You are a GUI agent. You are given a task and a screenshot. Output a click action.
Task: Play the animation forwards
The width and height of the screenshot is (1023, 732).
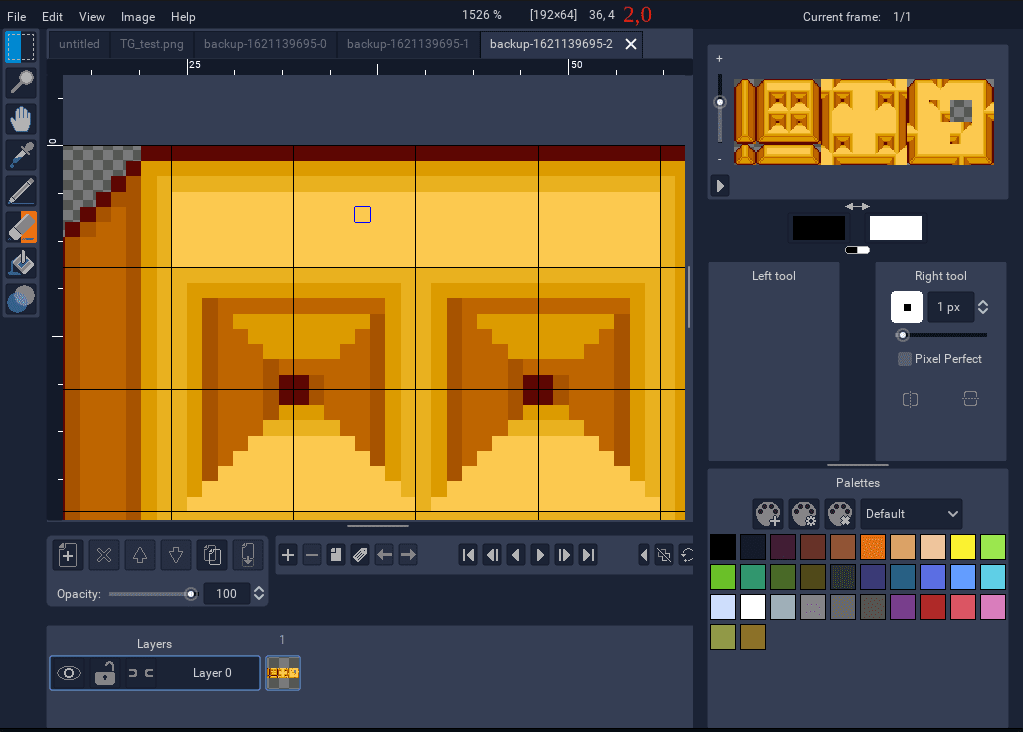tap(540, 555)
